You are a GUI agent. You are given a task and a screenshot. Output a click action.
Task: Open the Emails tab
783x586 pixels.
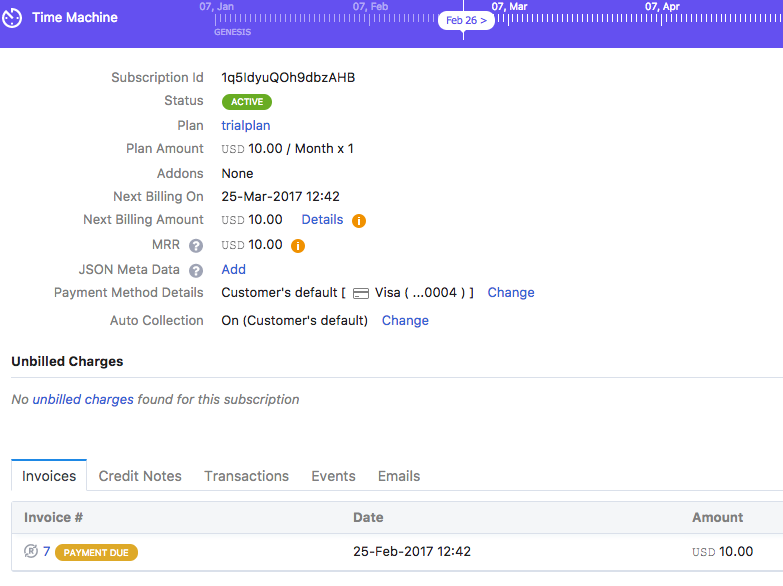(x=398, y=476)
